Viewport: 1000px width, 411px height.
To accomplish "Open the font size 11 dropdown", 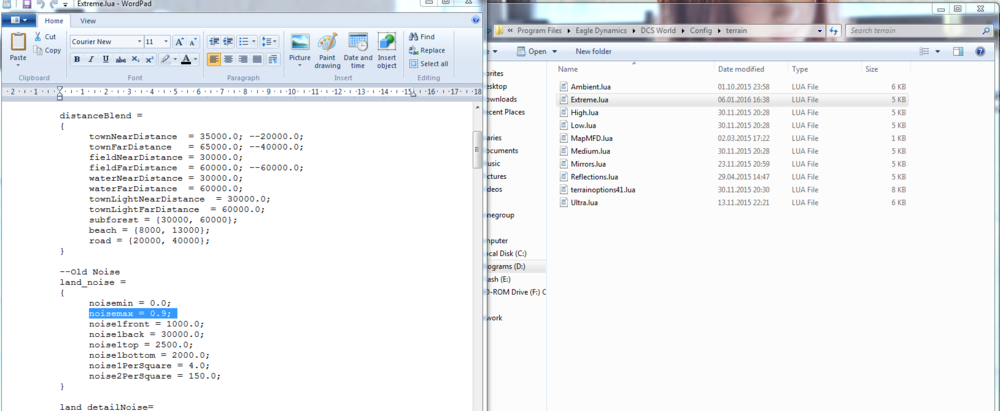I will [166, 41].
